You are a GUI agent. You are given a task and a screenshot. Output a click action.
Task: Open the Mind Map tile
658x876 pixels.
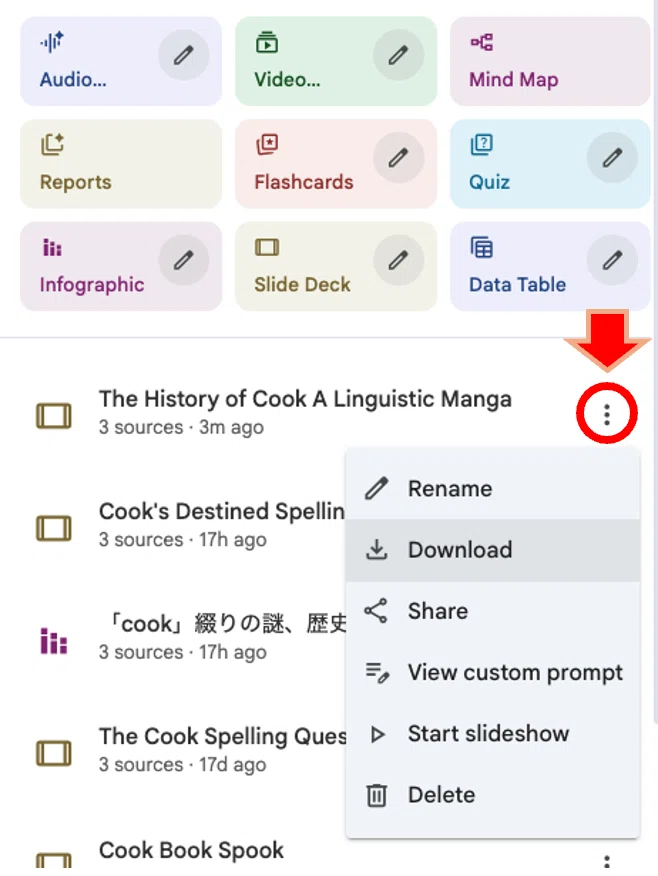[550, 61]
